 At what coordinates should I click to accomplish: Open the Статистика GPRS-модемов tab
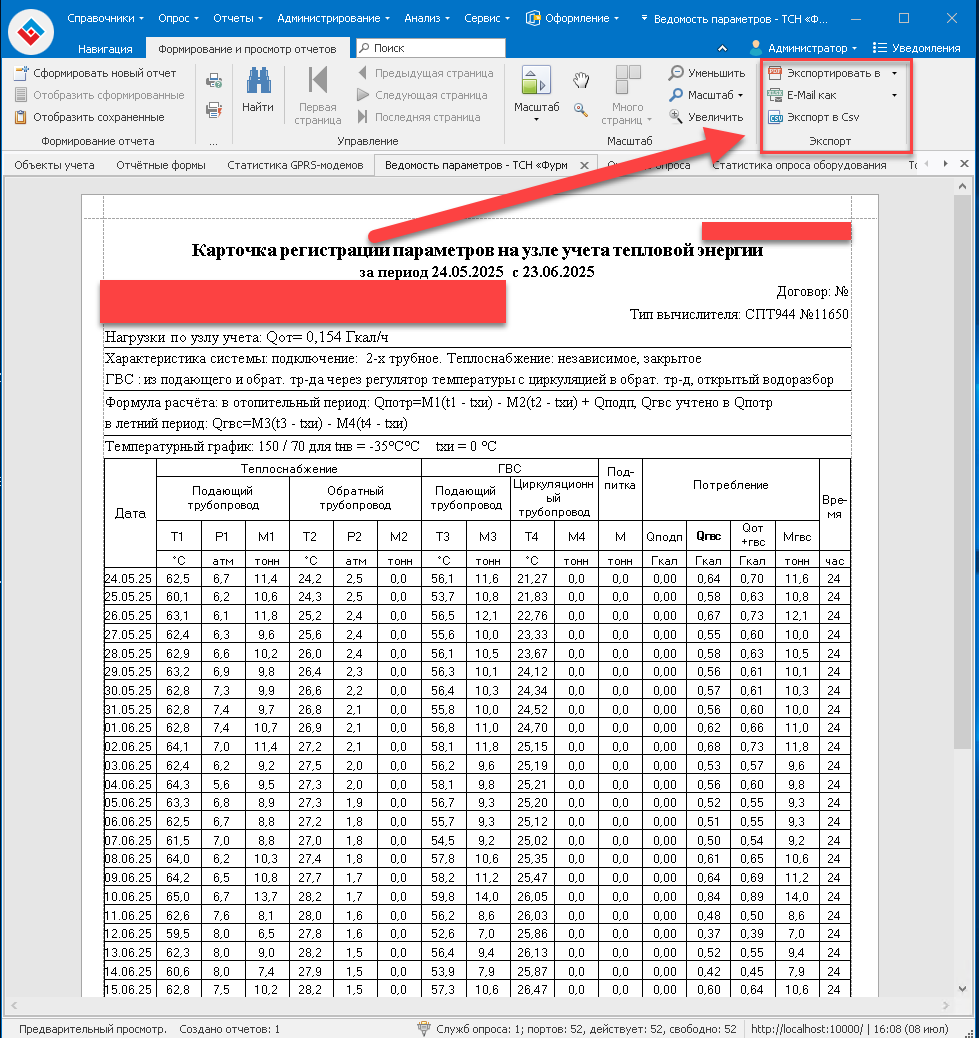pos(295,165)
